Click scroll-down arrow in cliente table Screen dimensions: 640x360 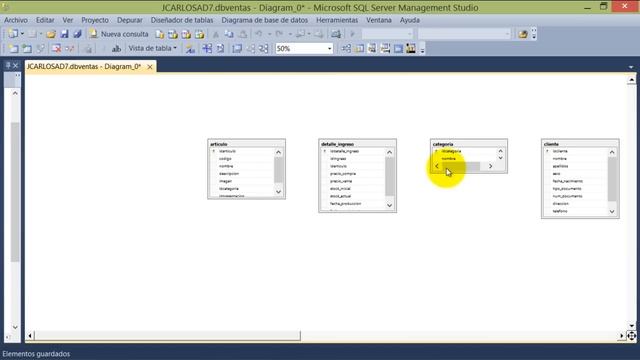click(x=612, y=211)
